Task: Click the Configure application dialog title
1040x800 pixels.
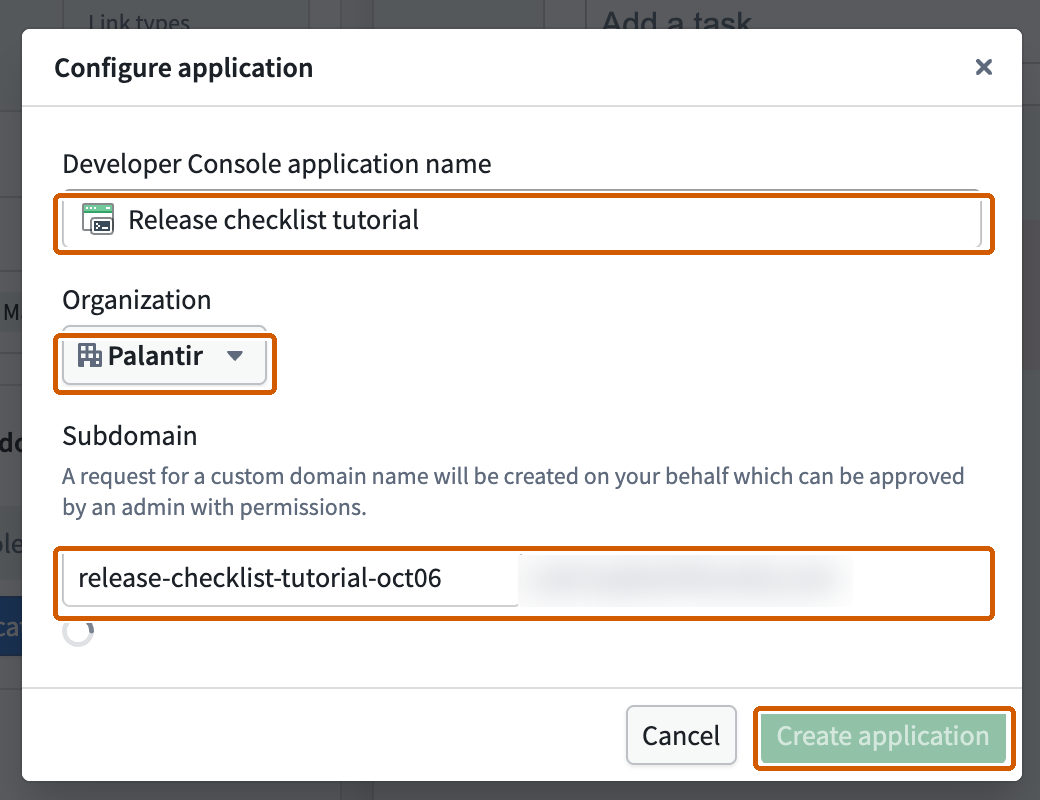Action: (184, 68)
